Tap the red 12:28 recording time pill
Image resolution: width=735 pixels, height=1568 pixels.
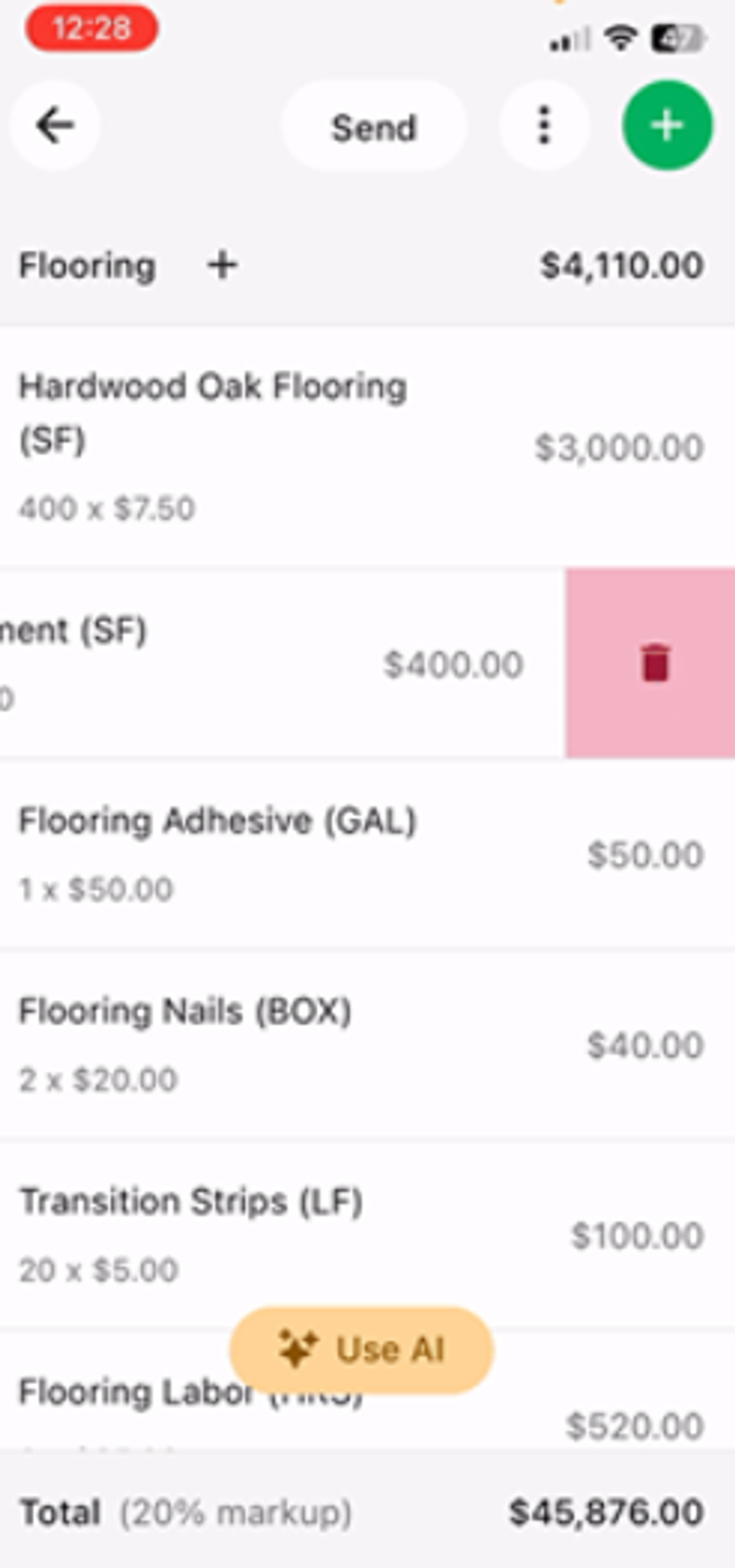tap(92, 28)
